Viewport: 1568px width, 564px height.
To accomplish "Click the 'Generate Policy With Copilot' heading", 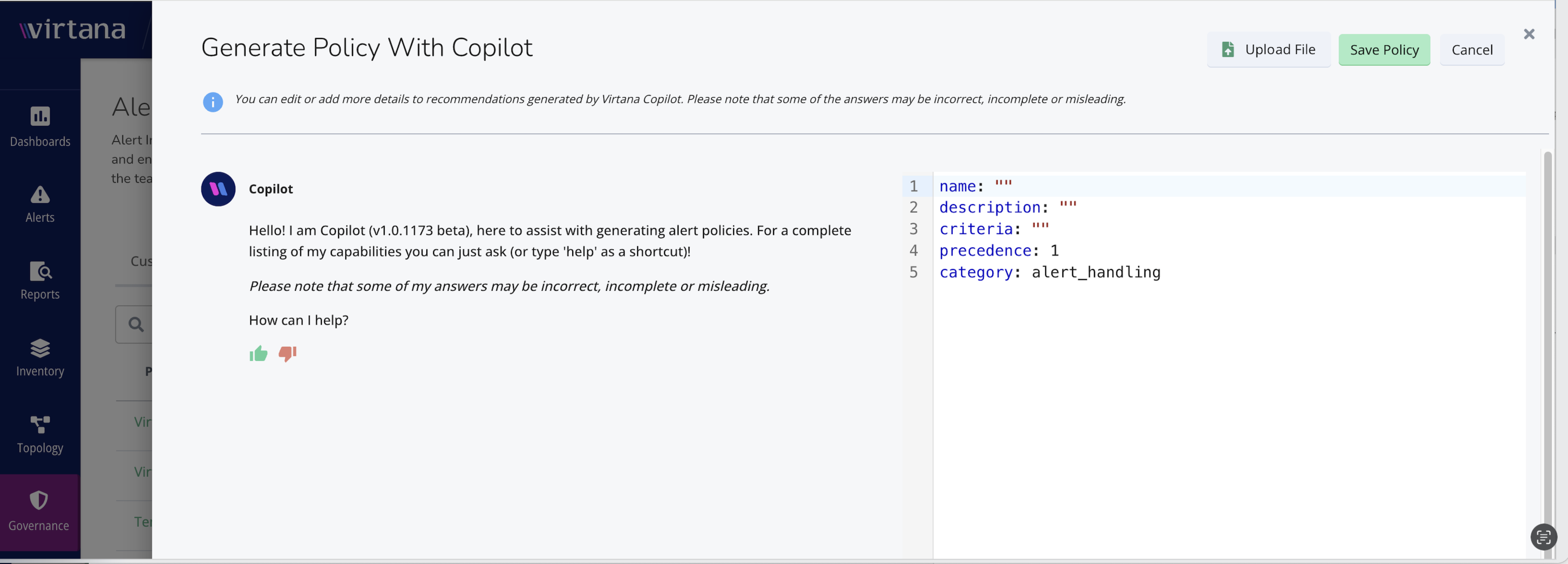I will [367, 48].
